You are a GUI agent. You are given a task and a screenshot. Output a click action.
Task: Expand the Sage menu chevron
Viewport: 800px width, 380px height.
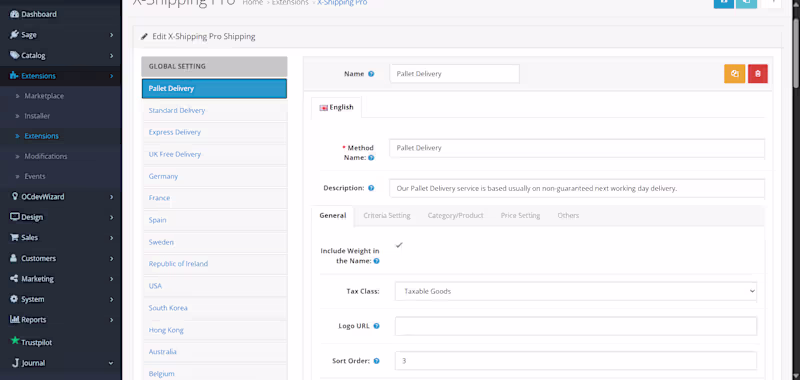(x=111, y=35)
